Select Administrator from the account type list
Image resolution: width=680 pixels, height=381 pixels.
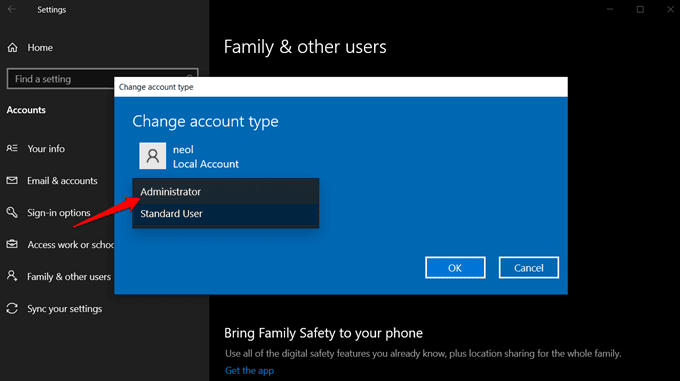tap(226, 192)
